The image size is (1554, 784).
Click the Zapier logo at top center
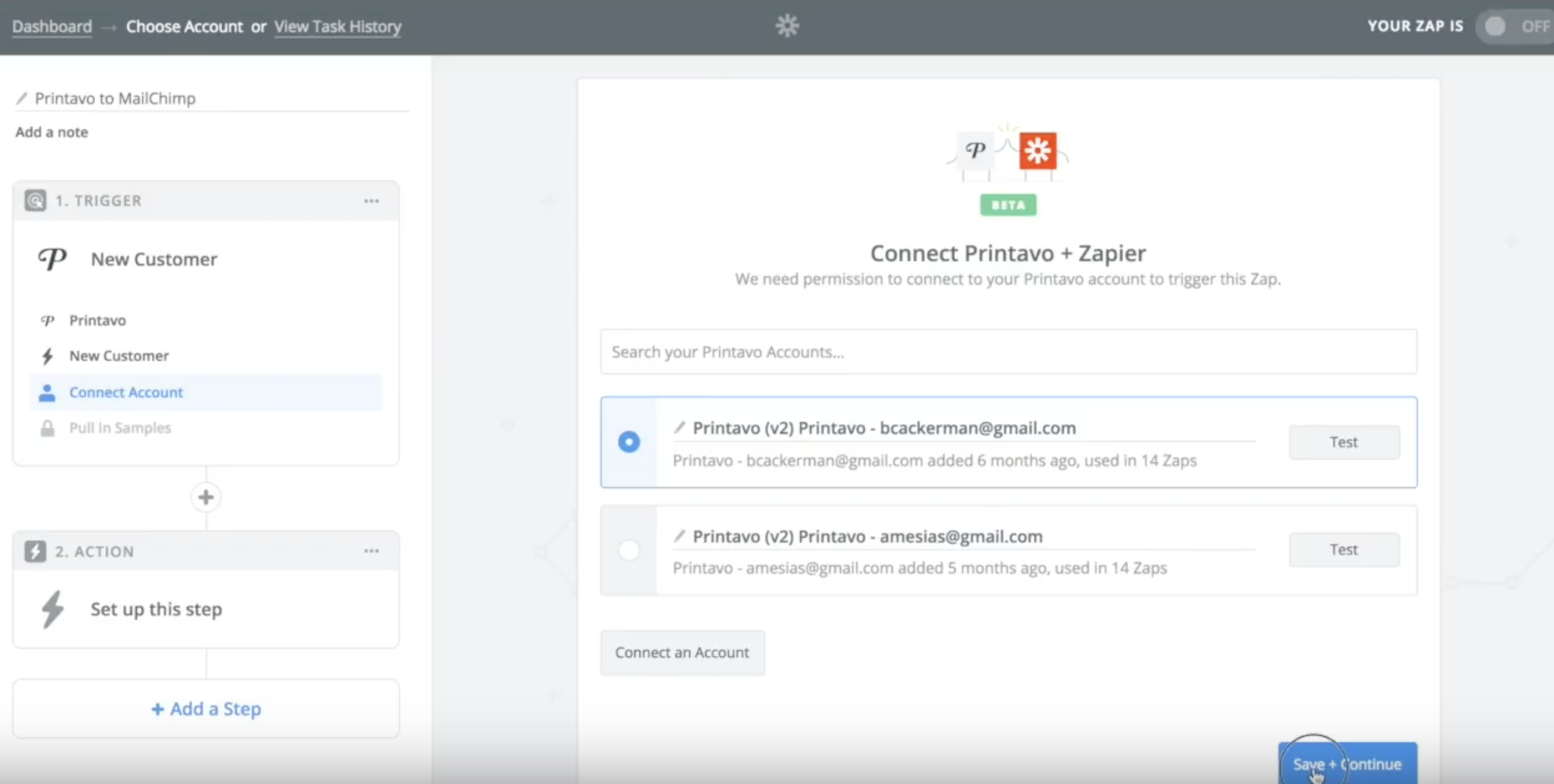point(788,25)
